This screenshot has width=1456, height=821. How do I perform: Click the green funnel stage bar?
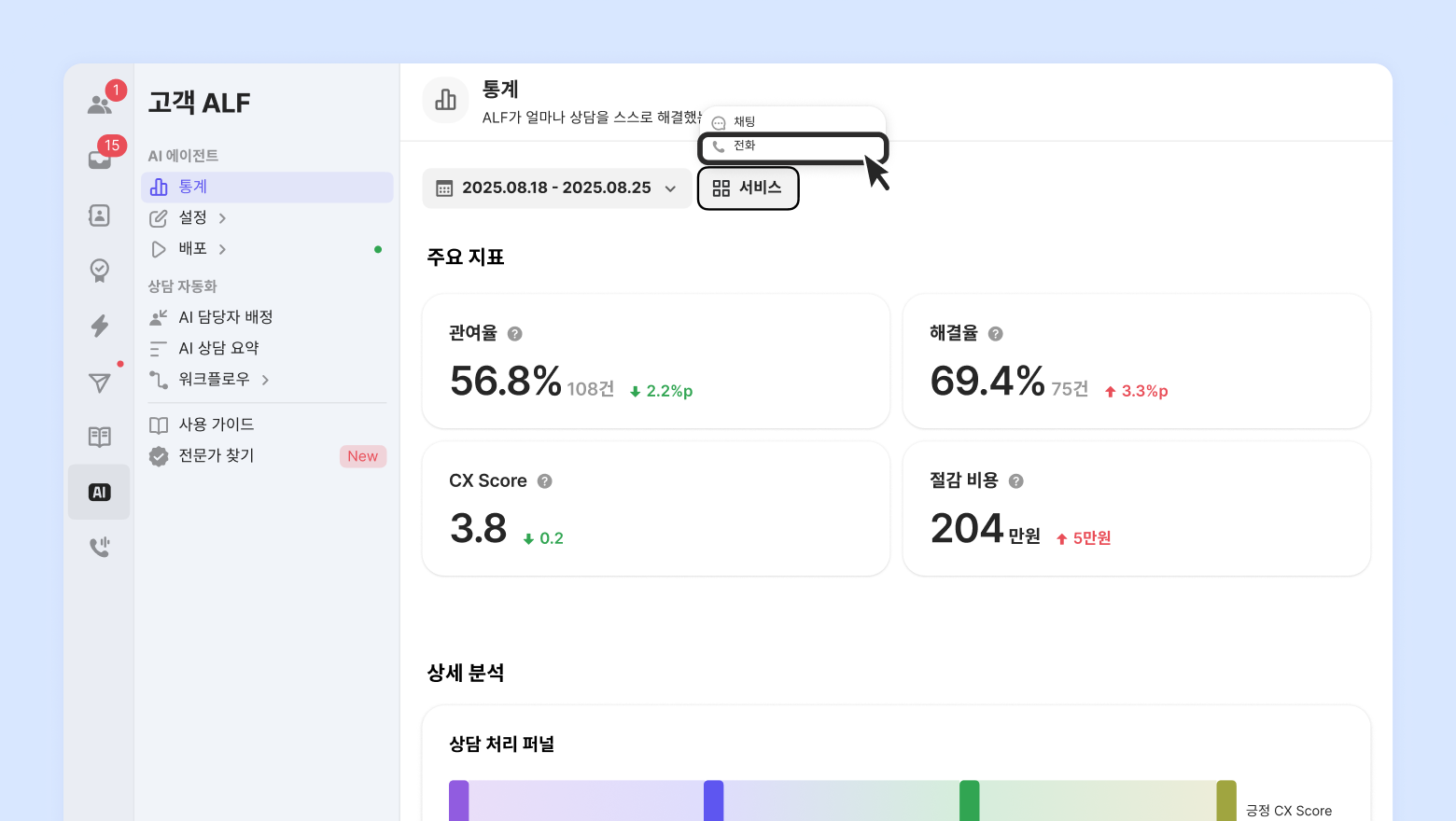click(x=969, y=800)
